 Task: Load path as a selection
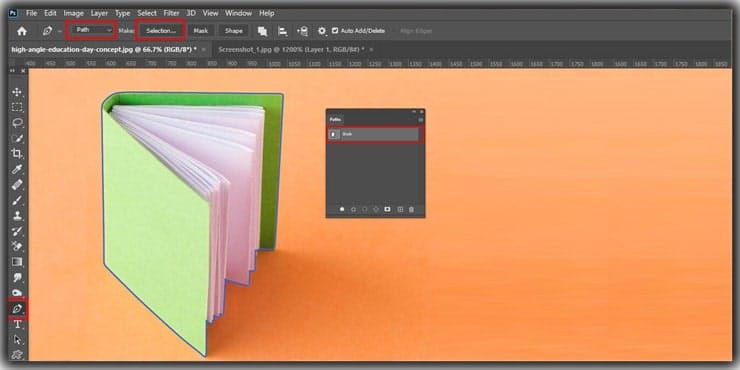pos(365,209)
